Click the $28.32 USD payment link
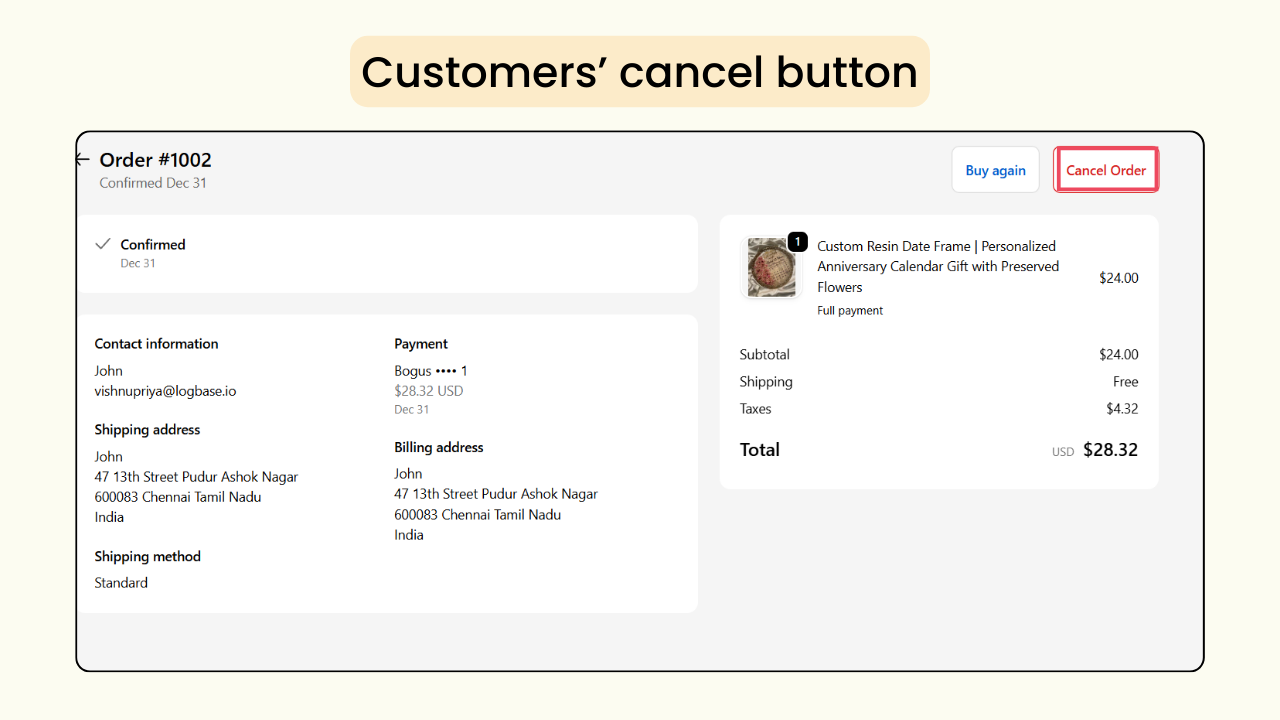 (x=428, y=390)
